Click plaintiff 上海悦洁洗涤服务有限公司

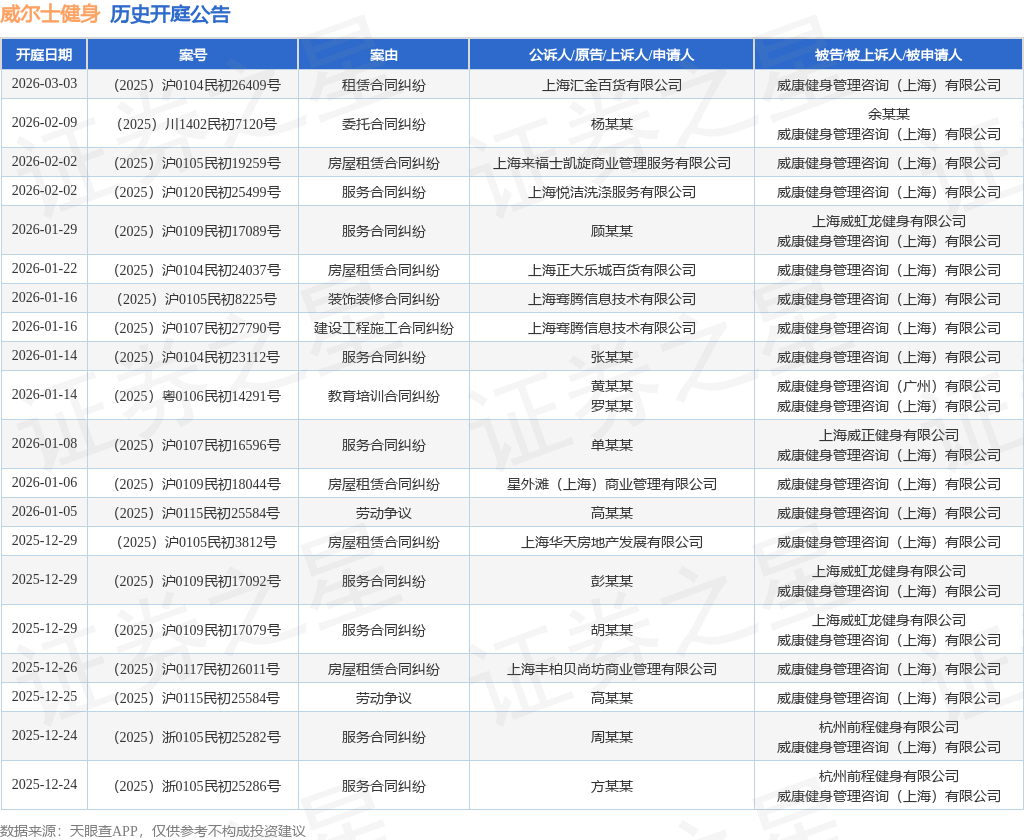point(612,192)
